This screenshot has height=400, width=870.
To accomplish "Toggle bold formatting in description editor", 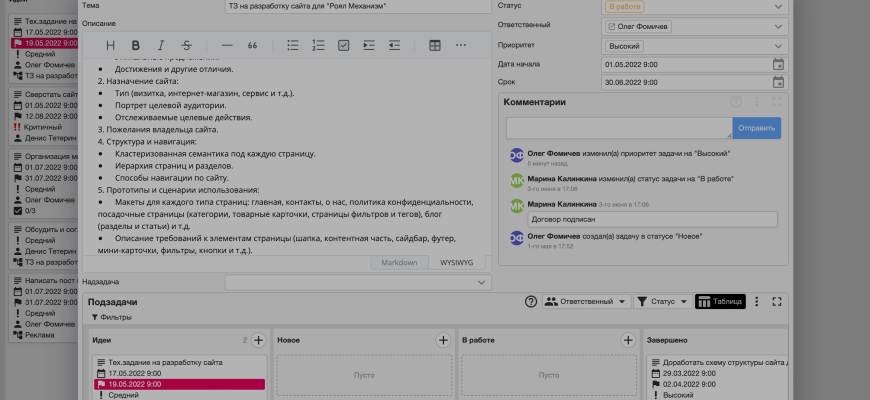I will coord(135,45).
